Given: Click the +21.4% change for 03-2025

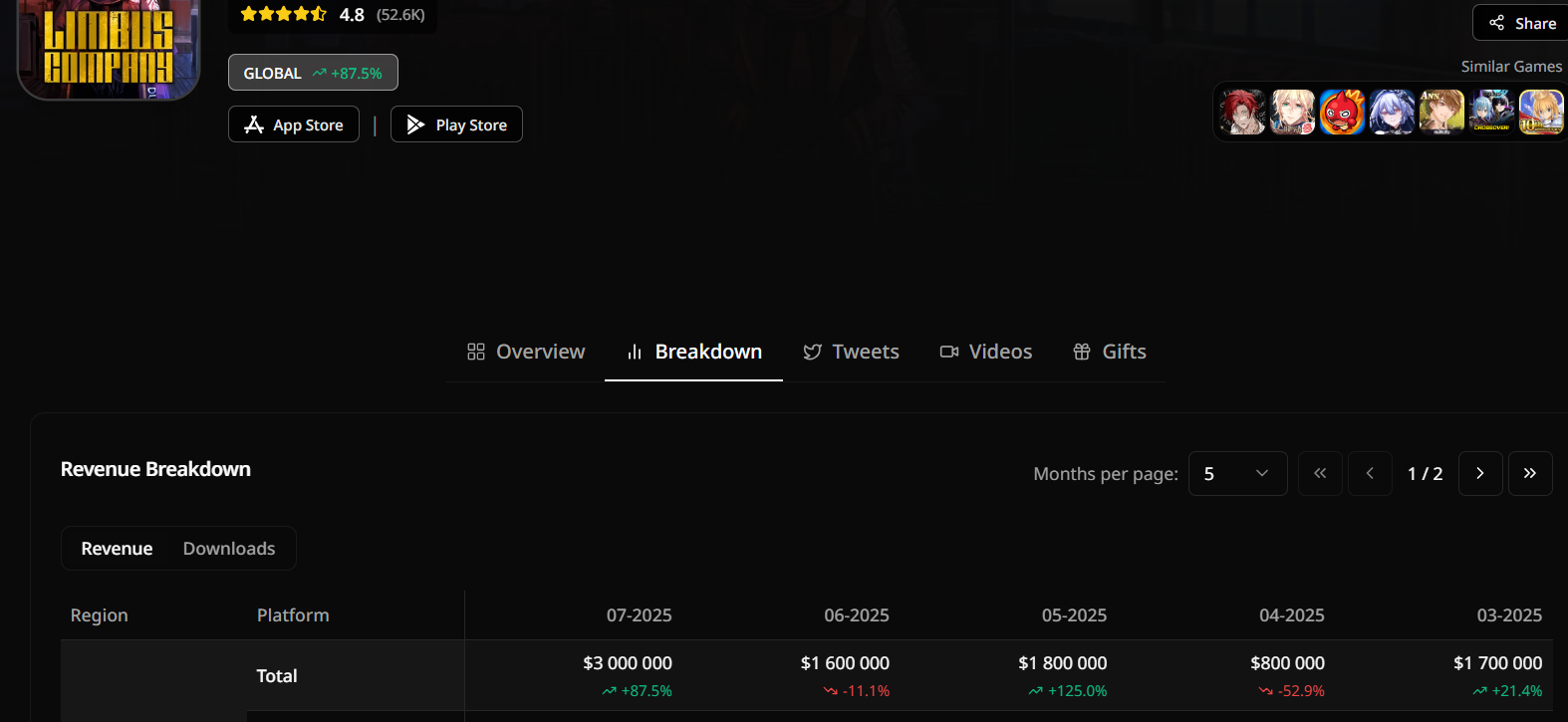Looking at the screenshot, I should click(1508, 691).
